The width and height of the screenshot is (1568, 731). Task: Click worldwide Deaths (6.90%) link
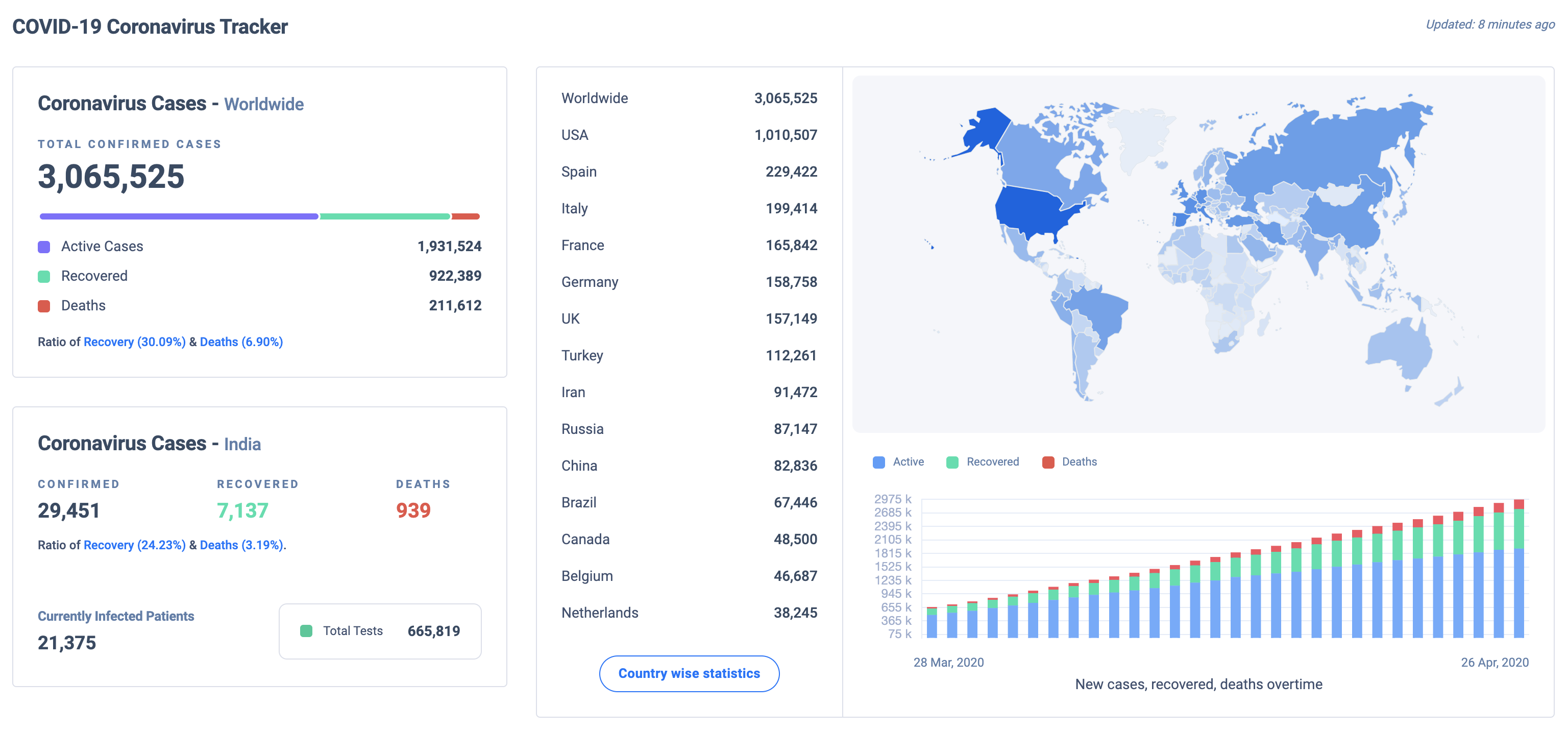[241, 342]
